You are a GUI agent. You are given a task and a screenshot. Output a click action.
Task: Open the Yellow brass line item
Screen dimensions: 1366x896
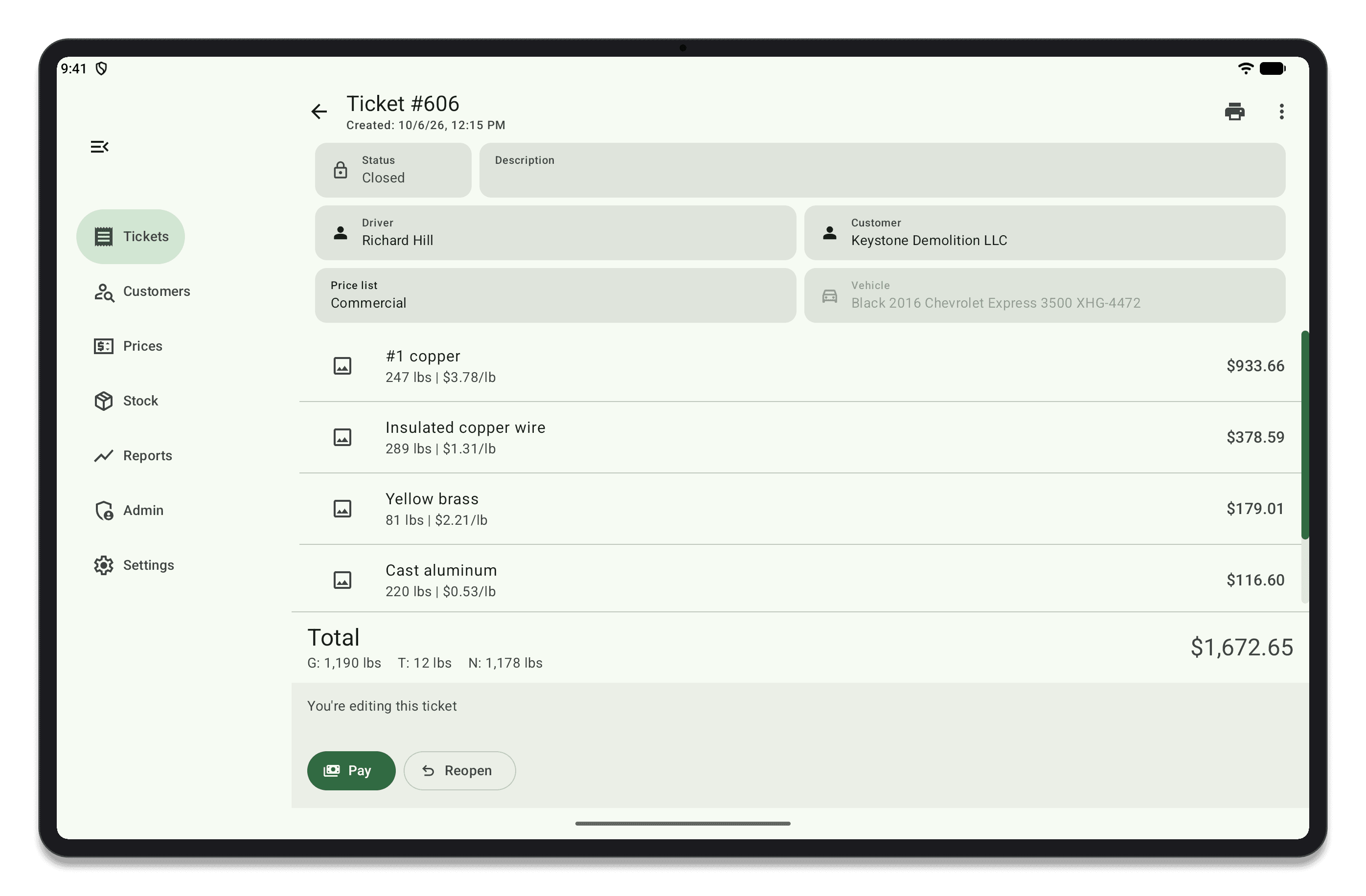point(799,509)
